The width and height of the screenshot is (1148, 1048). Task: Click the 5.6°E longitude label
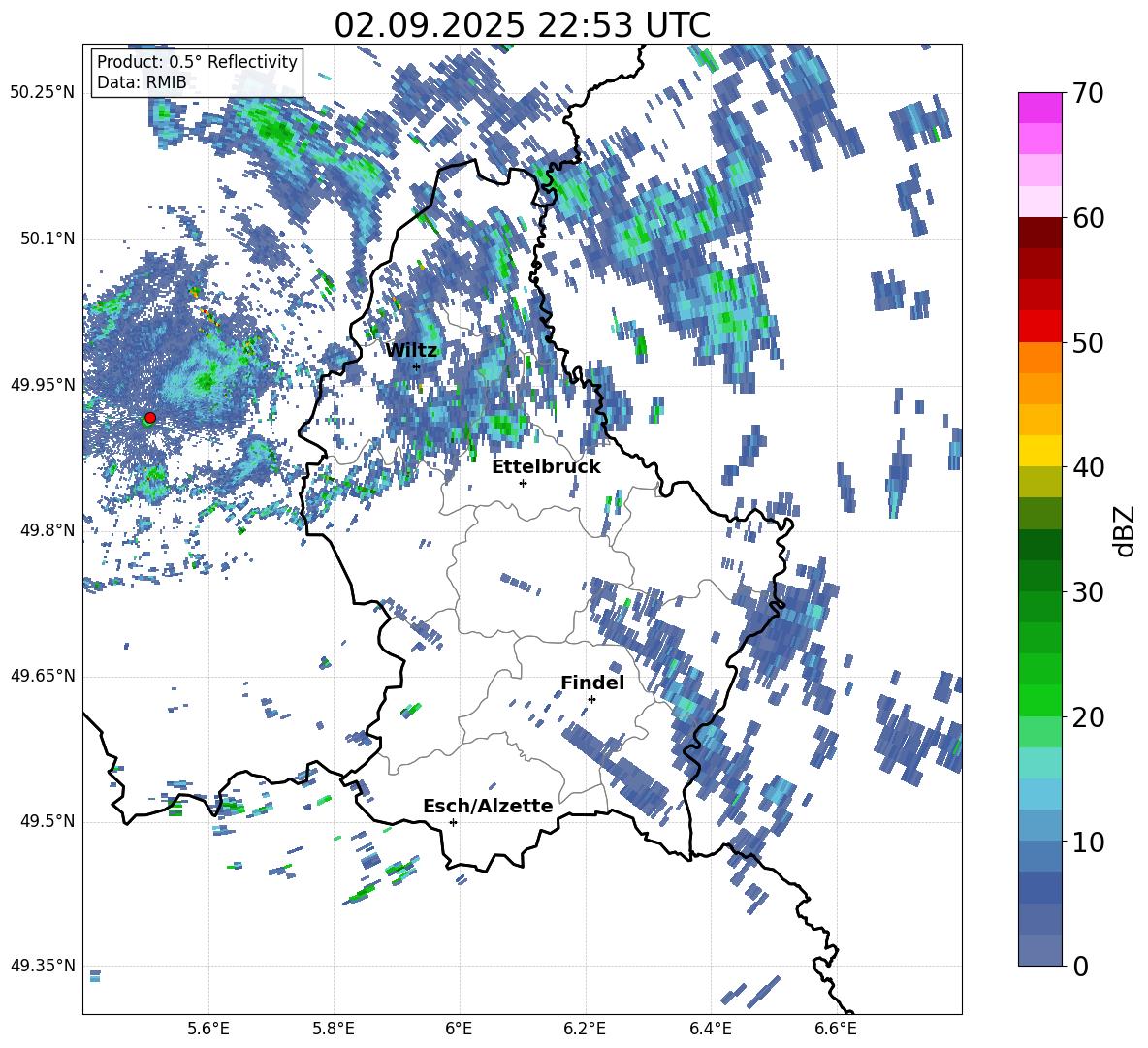coord(208,1029)
